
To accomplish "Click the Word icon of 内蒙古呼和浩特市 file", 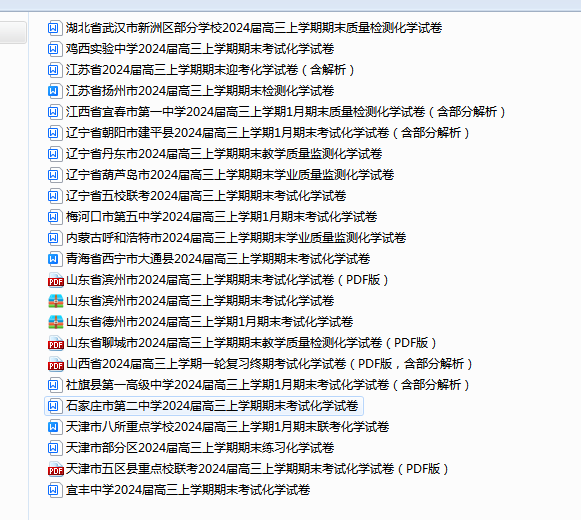I will [54, 238].
